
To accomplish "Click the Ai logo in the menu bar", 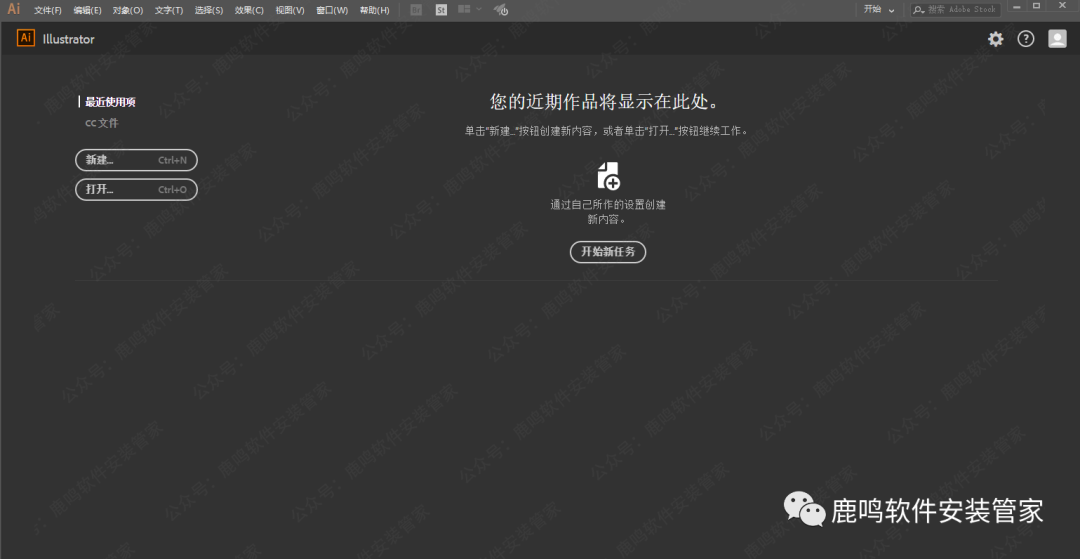I will [14, 9].
